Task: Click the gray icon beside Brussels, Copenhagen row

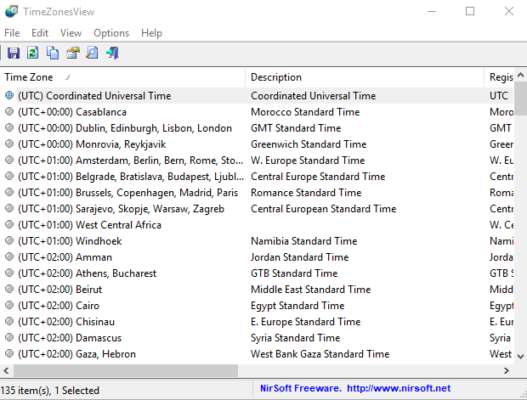Action: coord(9,192)
